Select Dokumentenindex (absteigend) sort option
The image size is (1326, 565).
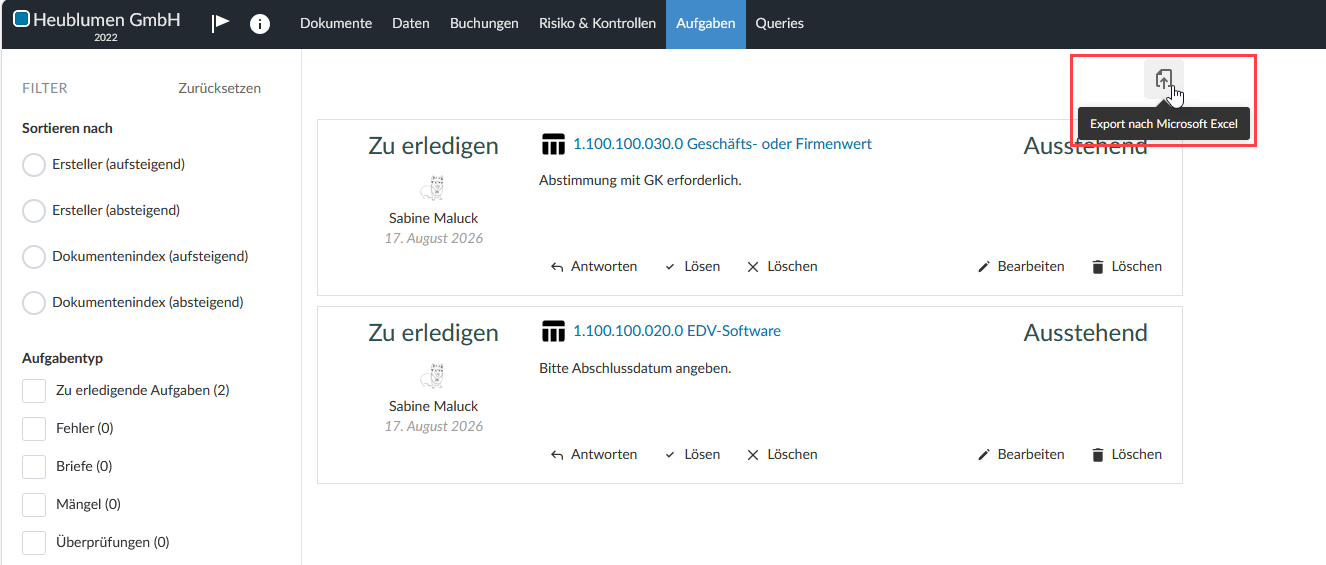[34, 303]
